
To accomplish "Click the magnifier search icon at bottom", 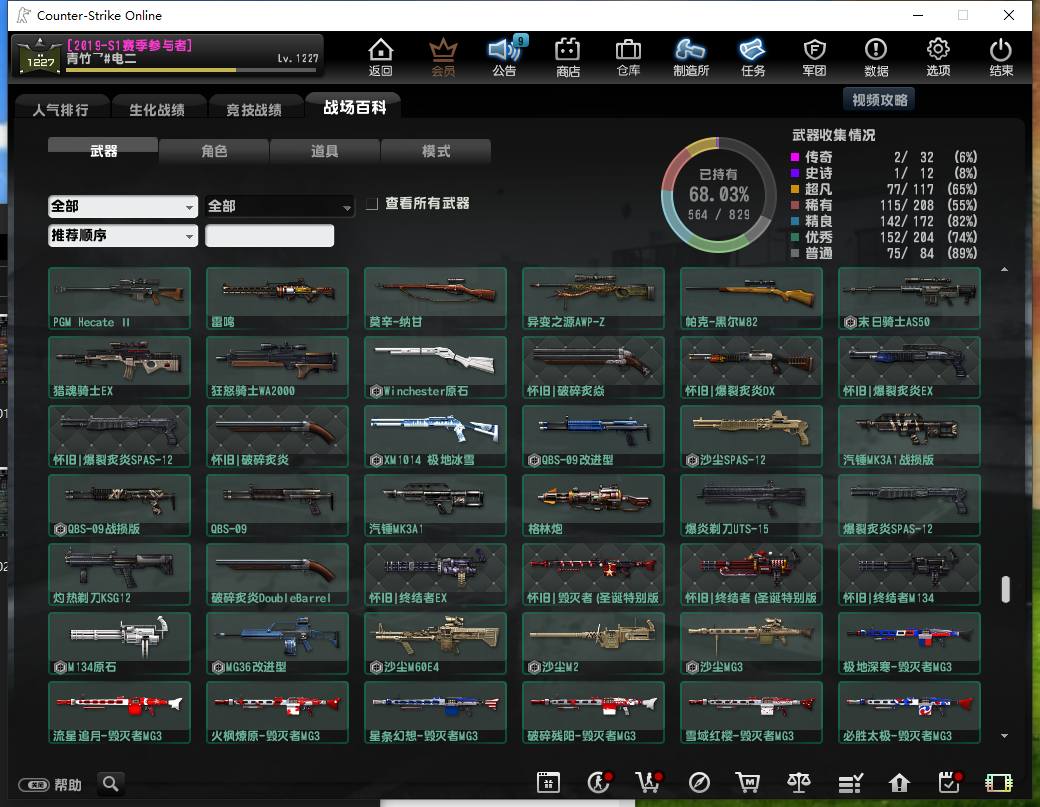I will pyautogui.click(x=111, y=784).
